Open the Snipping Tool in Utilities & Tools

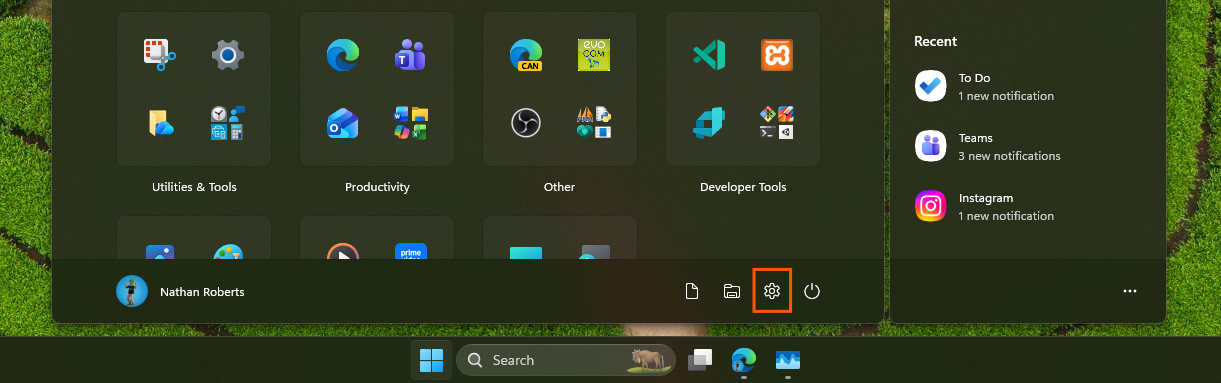tap(159, 54)
